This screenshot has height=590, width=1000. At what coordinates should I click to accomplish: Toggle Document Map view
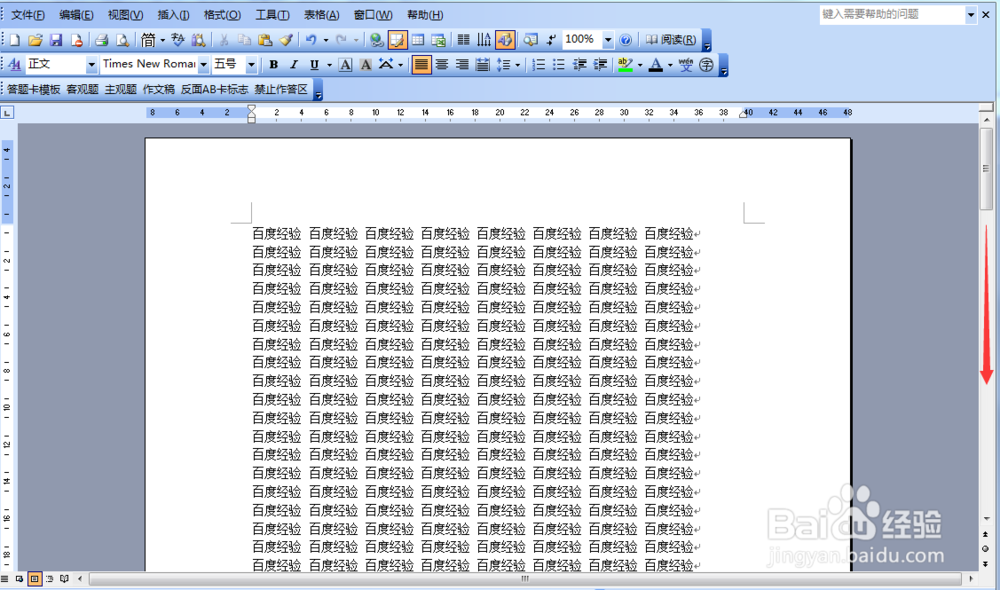click(530, 40)
